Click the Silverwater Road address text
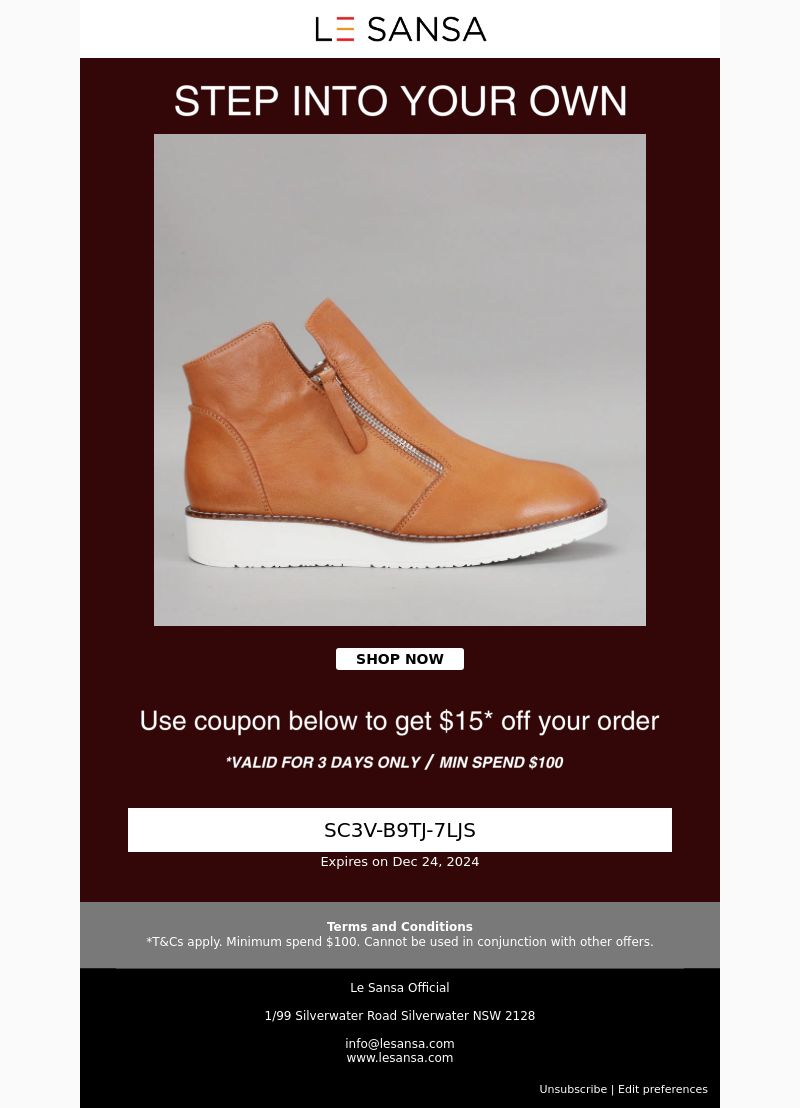Viewport: 800px width, 1108px height. tap(400, 1015)
